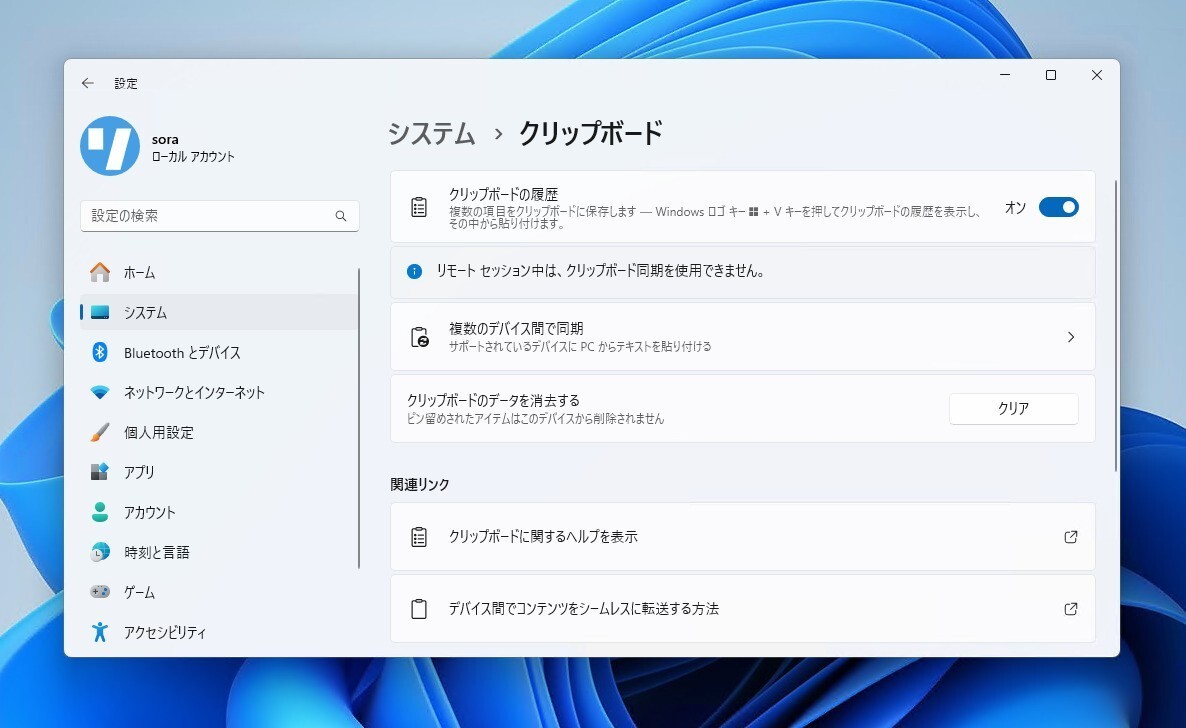The image size is (1186, 728).
Task: Click the search magnifier icon
Action: (341, 216)
